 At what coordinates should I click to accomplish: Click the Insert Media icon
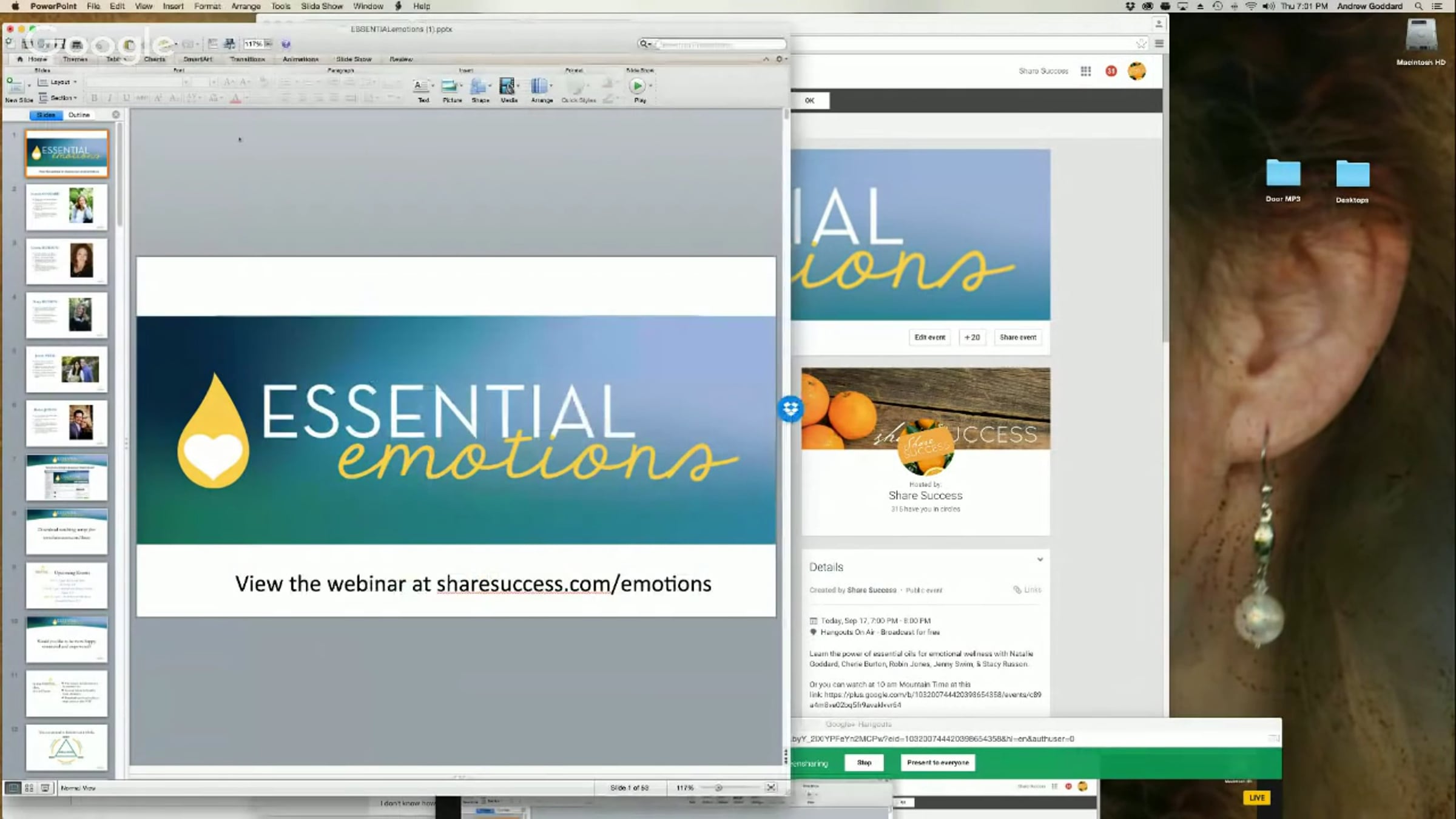507,86
